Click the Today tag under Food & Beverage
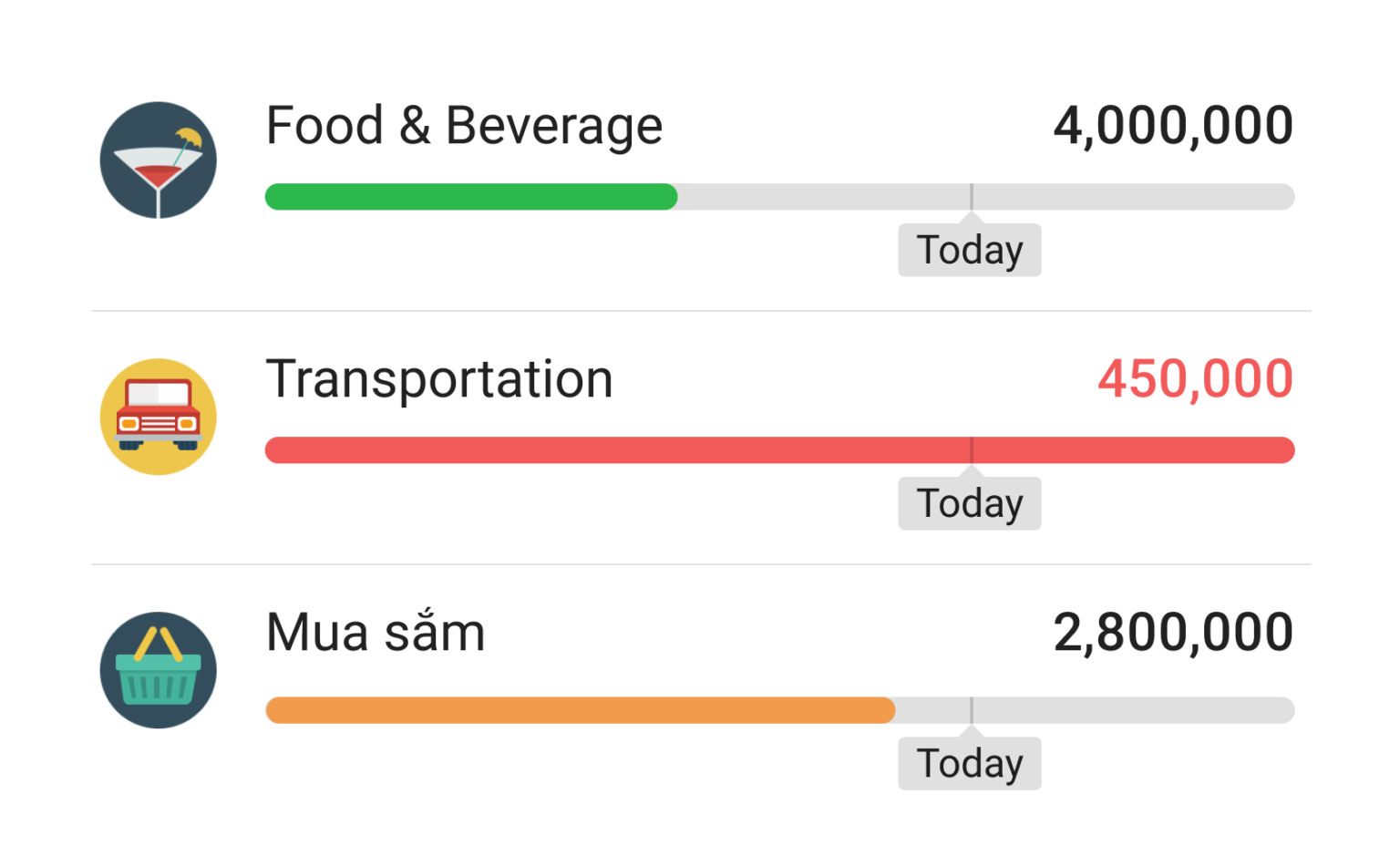This screenshot has width=1400, height=867. (970, 251)
